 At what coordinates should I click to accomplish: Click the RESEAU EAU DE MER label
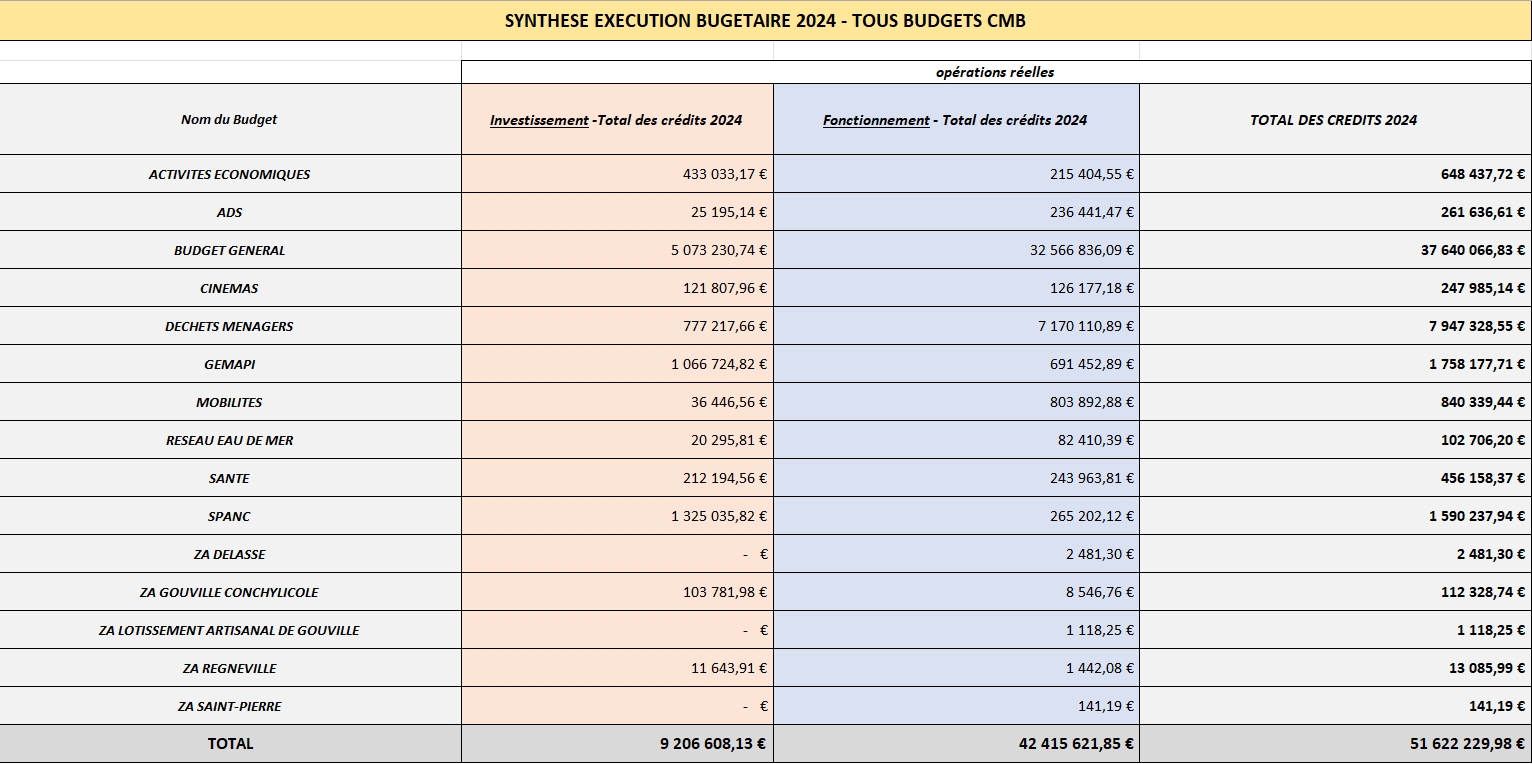pos(229,440)
